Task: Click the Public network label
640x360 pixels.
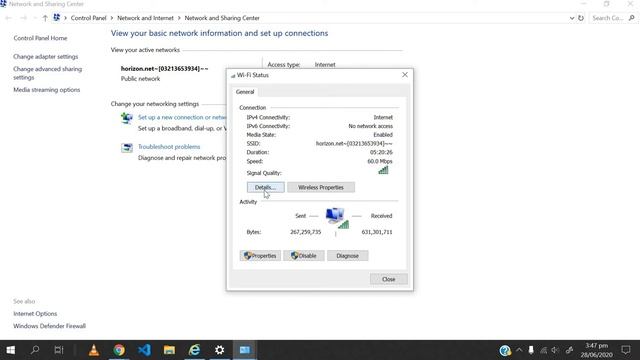Action: coord(140,79)
